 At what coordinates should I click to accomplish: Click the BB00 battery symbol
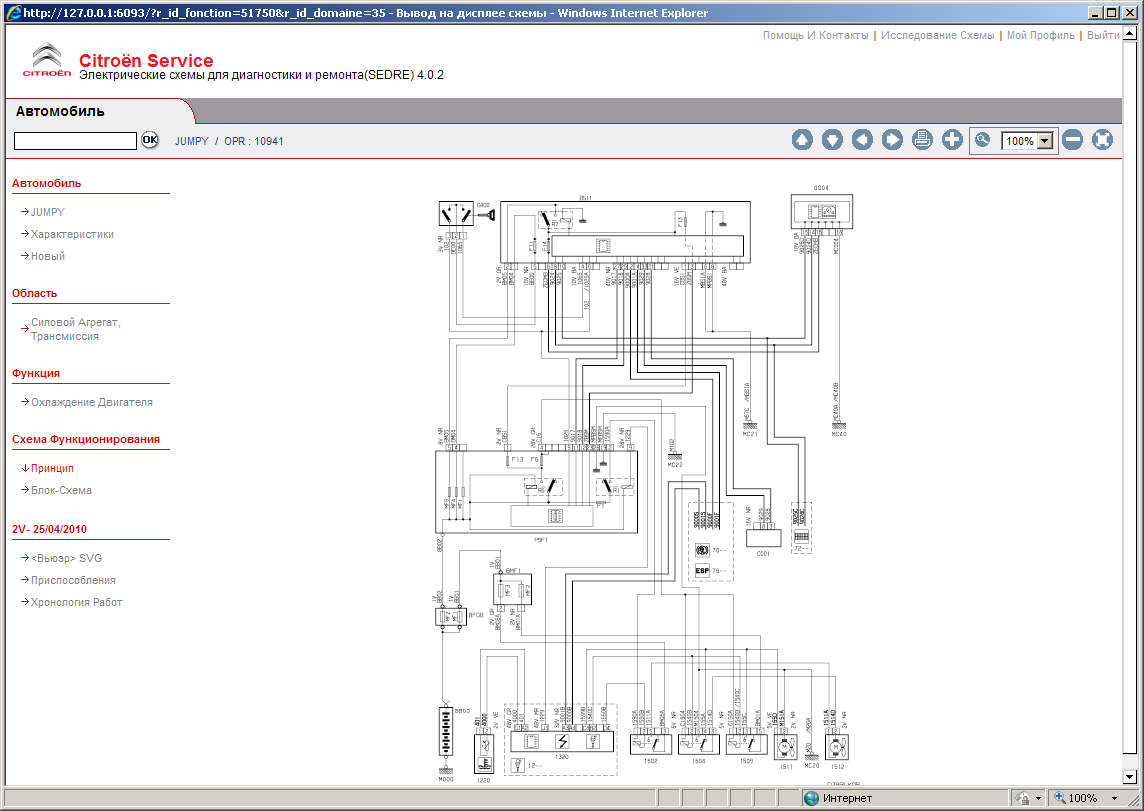point(445,730)
